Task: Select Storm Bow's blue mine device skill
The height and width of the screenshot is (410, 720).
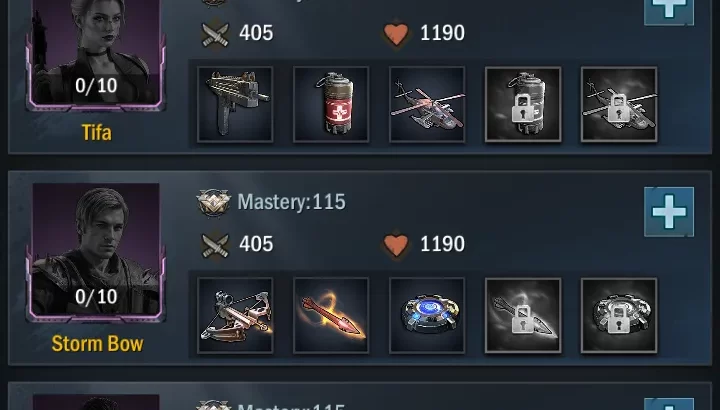Action: click(427, 315)
